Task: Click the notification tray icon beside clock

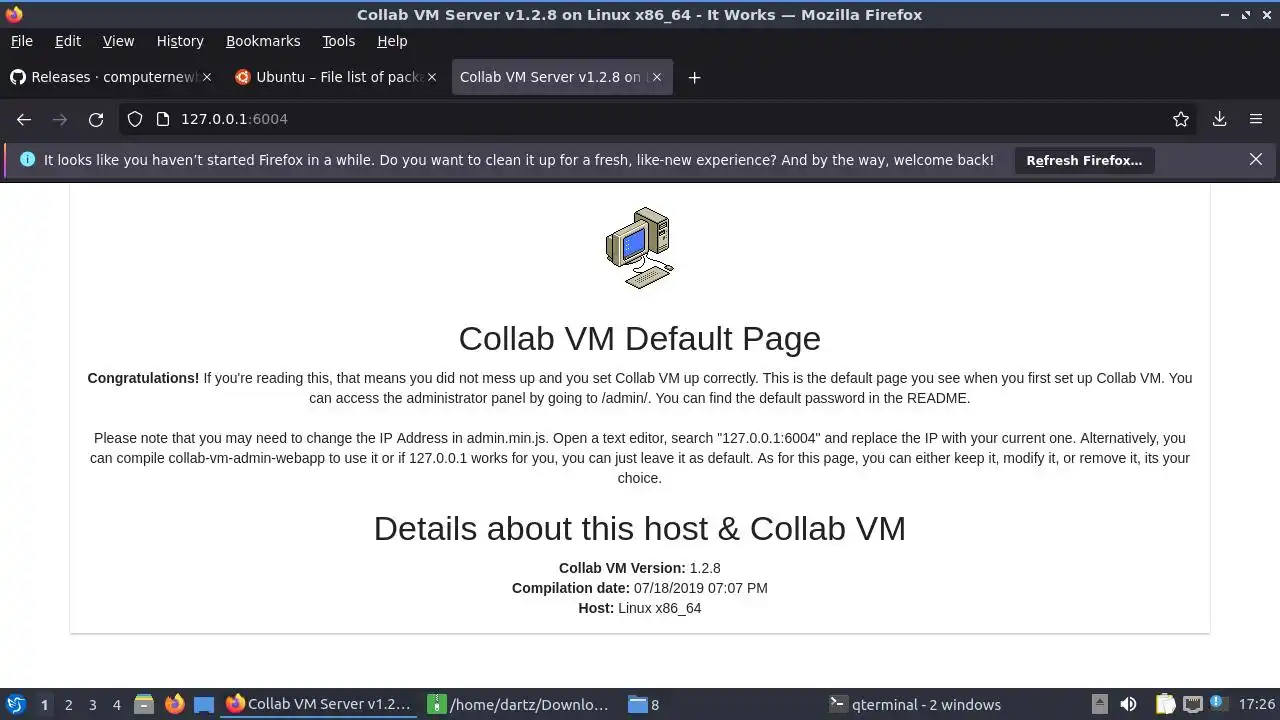Action: [x=1219, y=704]
